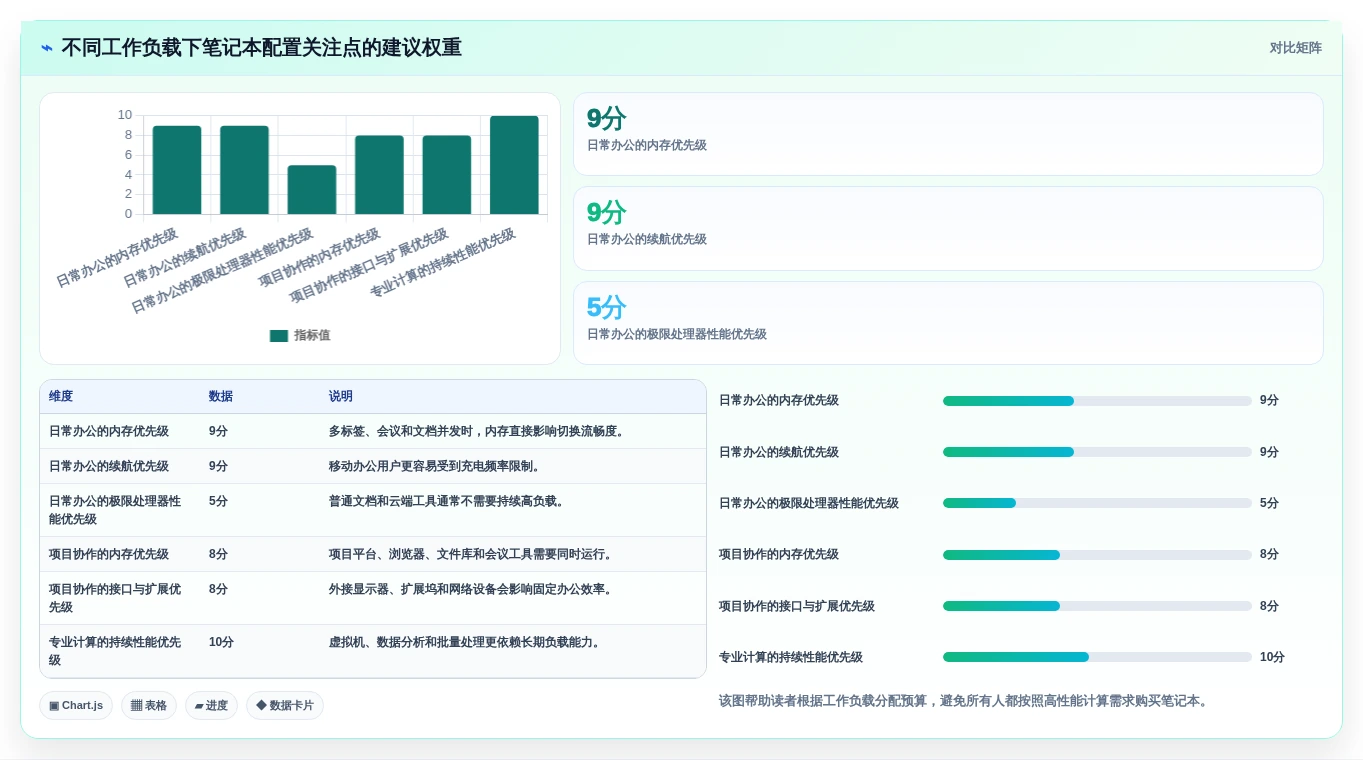Click progress label 项目协作的接口与扩展优先级
Image resolution: width=1363 pixels, height=760 pixels.
(x=797, y=607)
